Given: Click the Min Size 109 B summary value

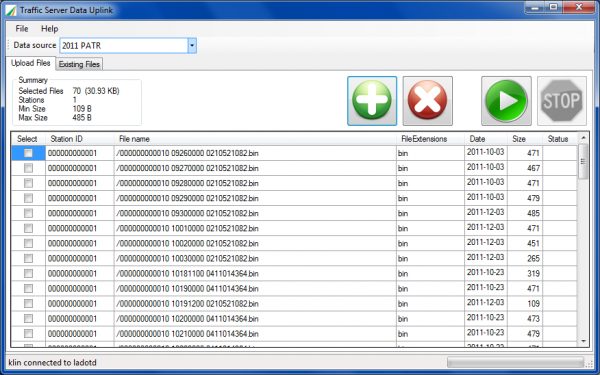Looking at the screenshot, I should 82,109.
